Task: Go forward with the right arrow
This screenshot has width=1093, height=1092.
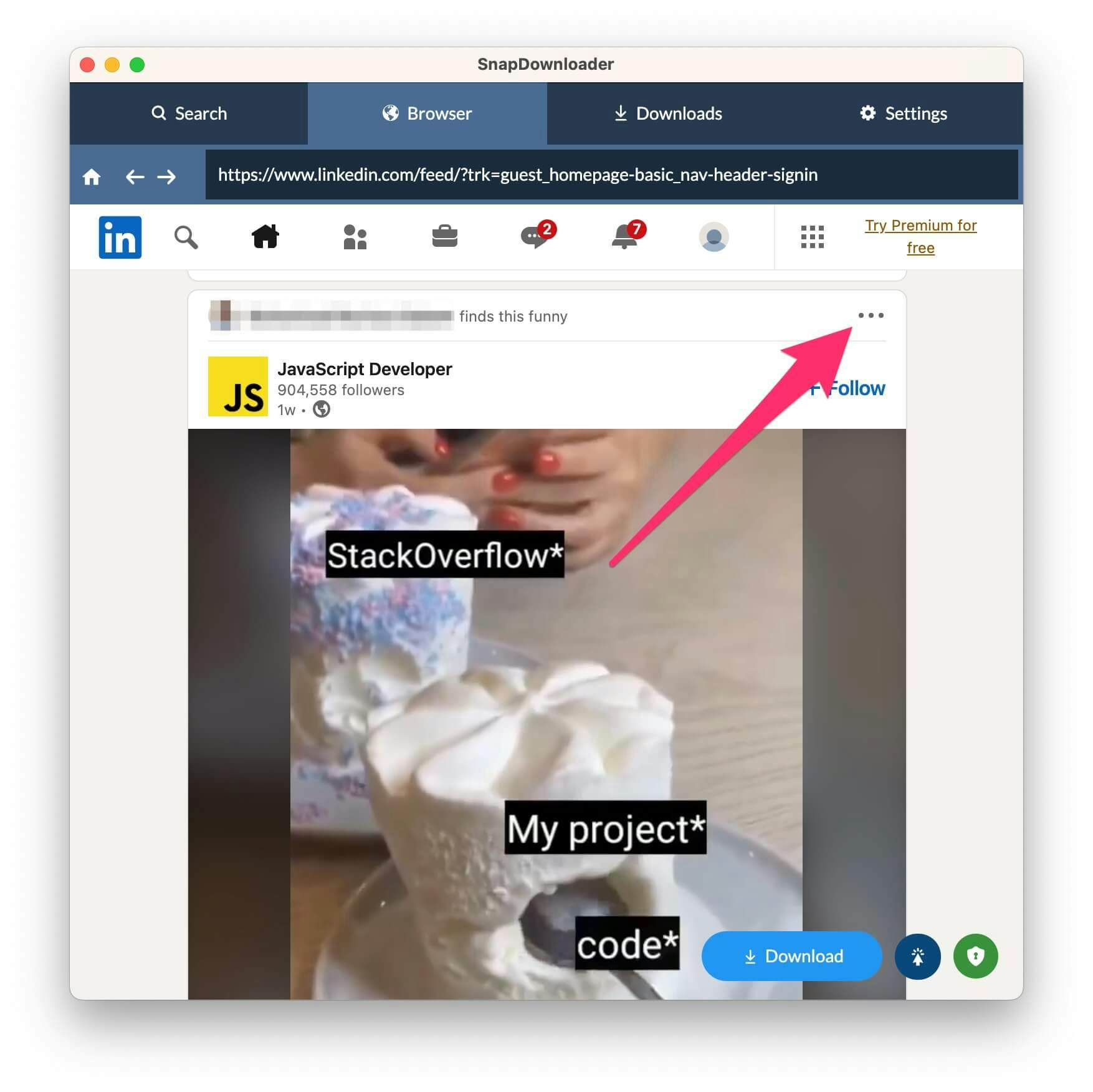Action: [x=166, y=177]
